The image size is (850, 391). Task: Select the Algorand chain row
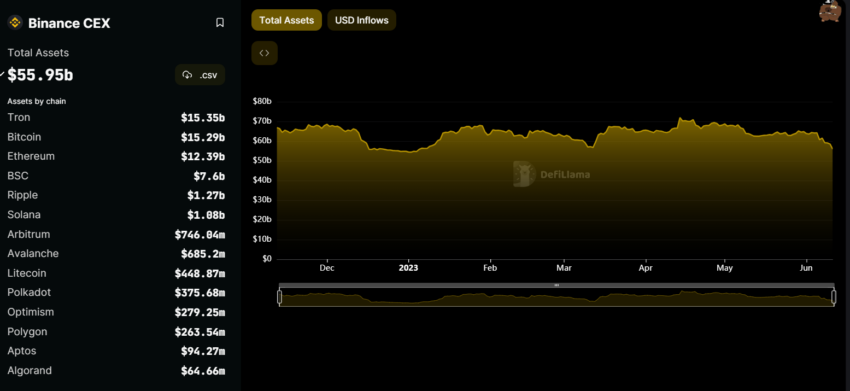(116, 371)
